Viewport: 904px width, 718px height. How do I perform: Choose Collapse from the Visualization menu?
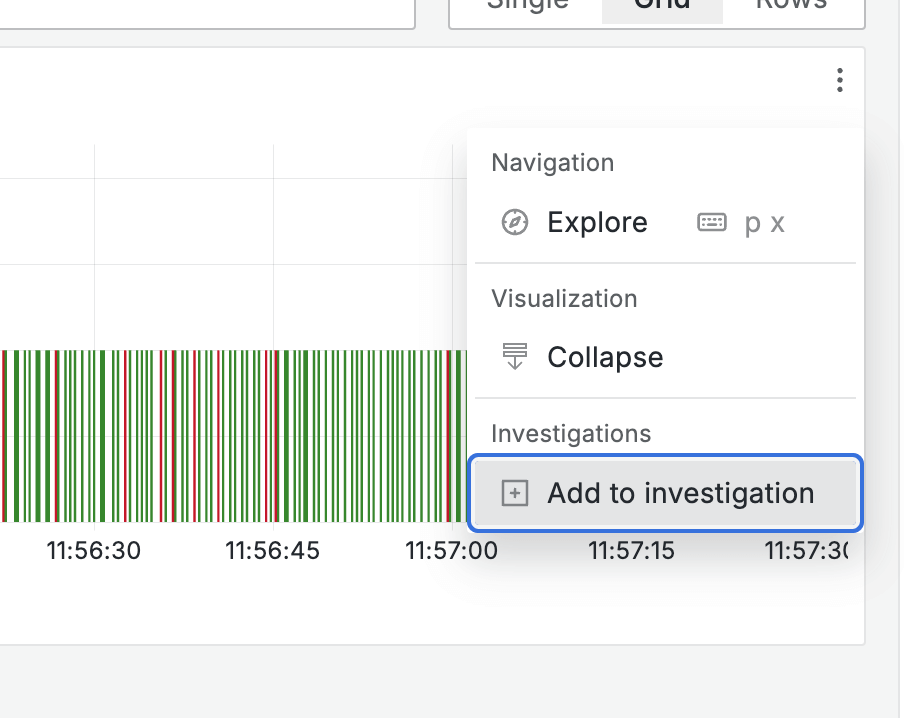coord(605,357)
